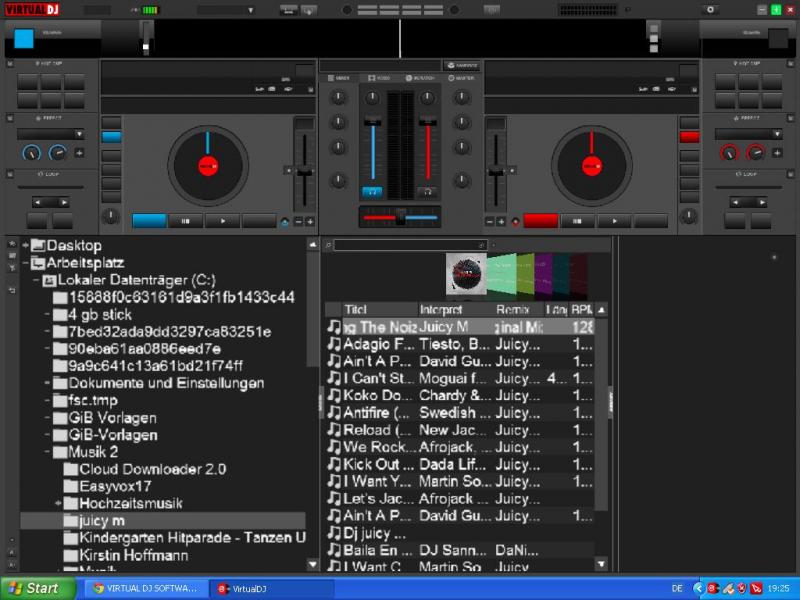Screen dimensions: 800x600
Task: Sort tracks by Interpret column
Action: pyautogui.click(x=440, y=310)
